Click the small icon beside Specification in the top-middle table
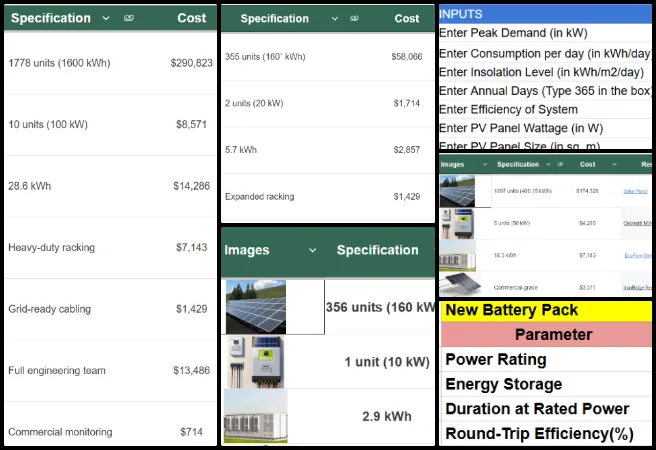 pos(354,18)
